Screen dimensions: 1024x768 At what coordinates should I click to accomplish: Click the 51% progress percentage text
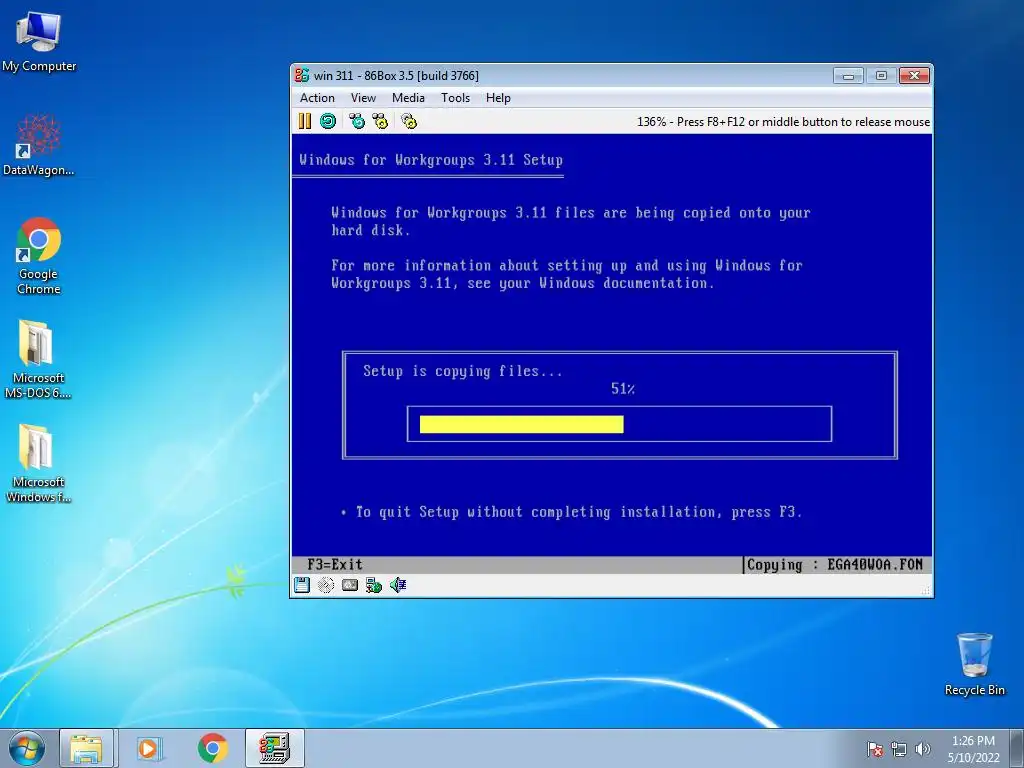pos(623,389)
